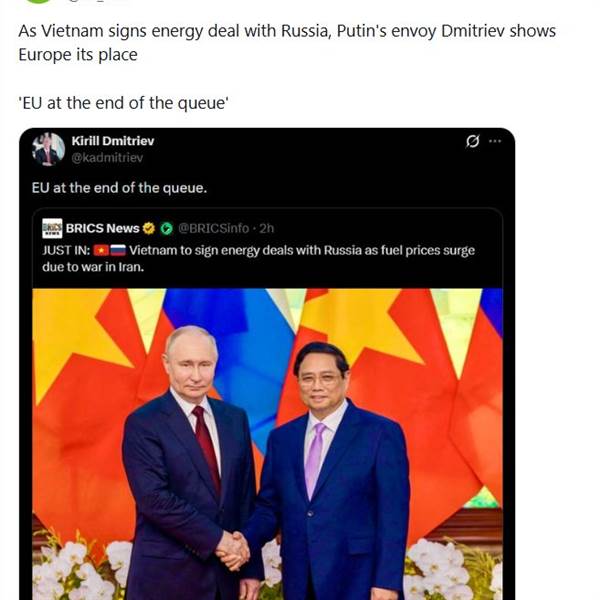600x600 pixels.
Task: Click the Russia flag emoji
Action: 116,250
